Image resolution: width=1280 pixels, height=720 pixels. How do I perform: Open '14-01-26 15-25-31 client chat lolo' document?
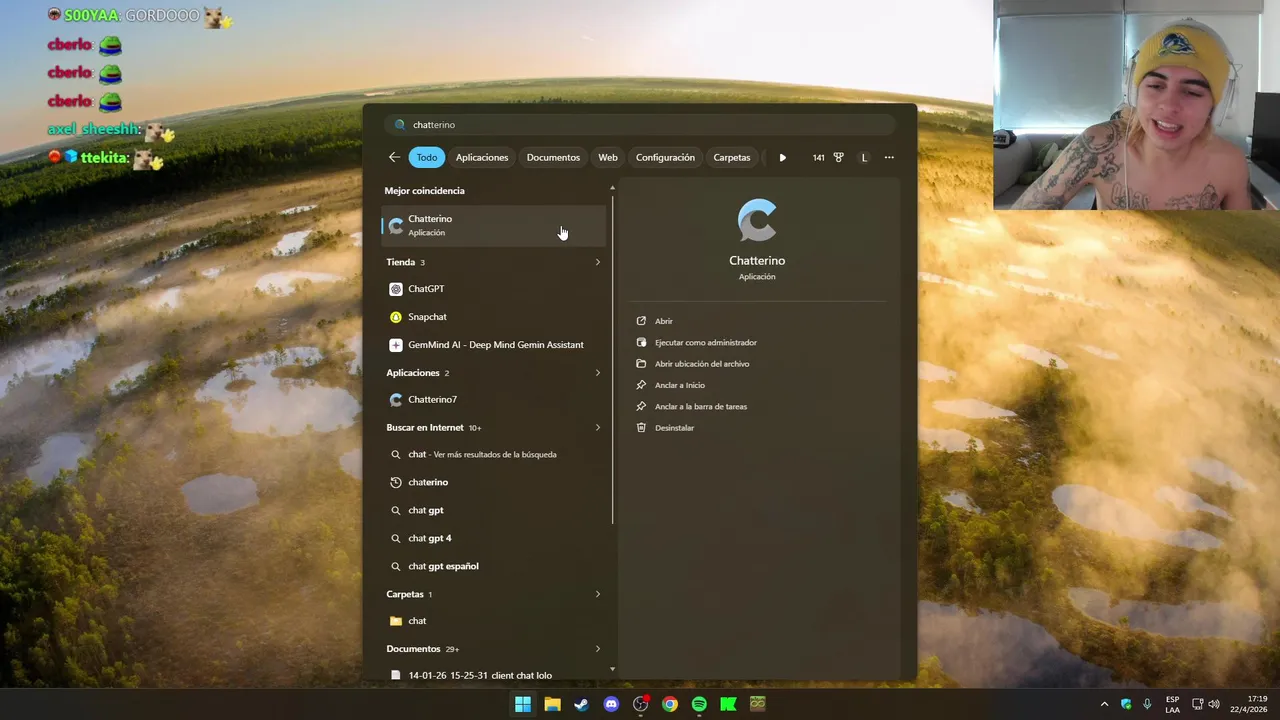[494, 675]
